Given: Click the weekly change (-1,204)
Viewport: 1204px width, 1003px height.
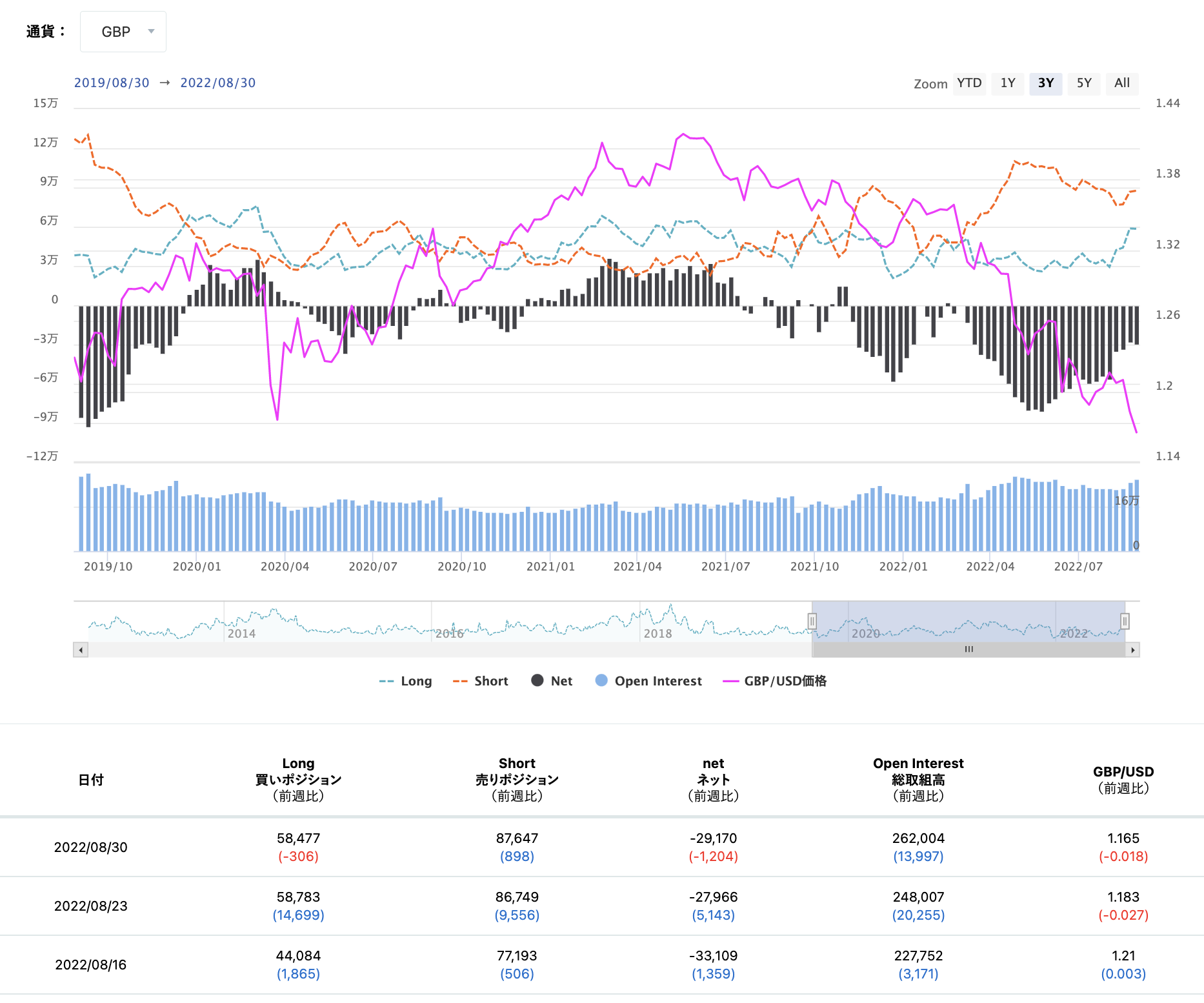Looking at the screenshot, I should click(x=713, y=856).
